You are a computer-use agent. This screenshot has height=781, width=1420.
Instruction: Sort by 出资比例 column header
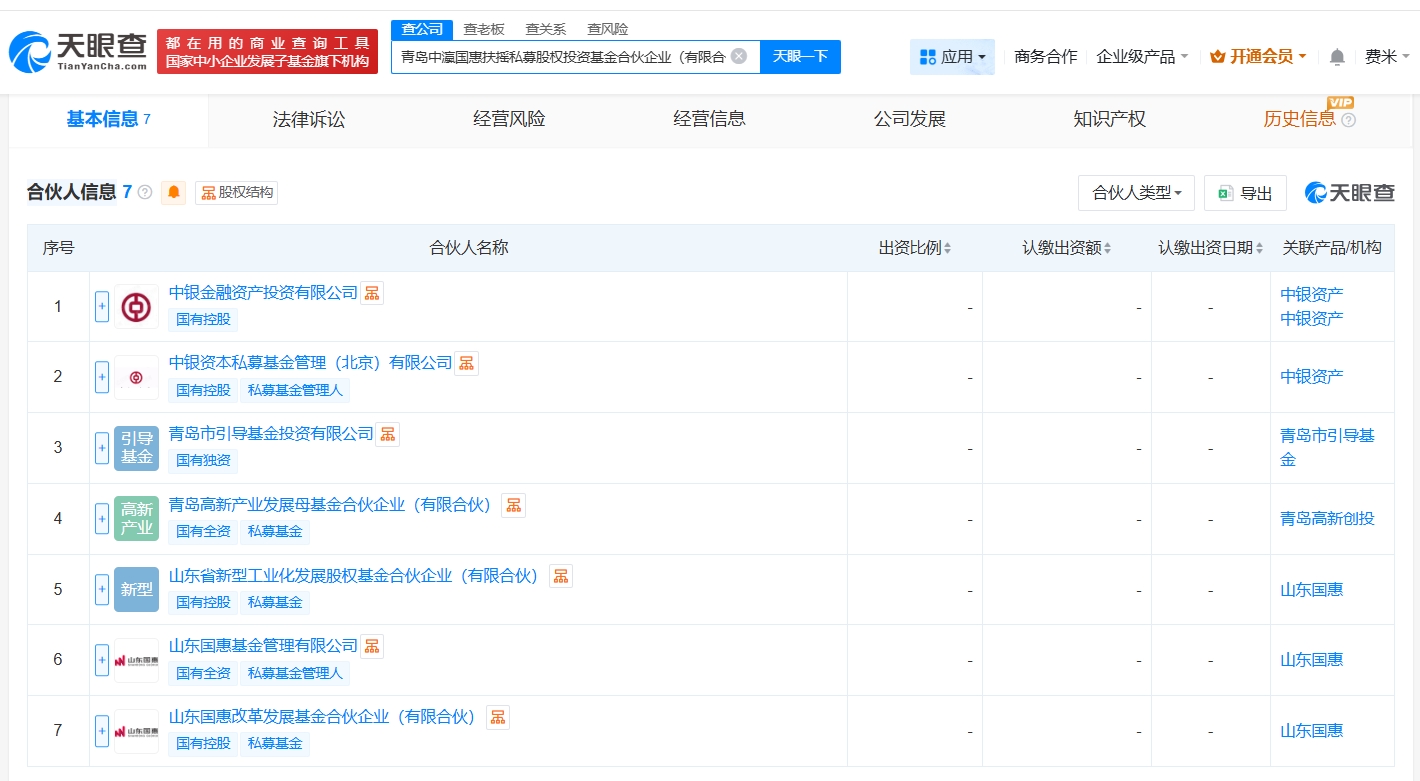(914, 248)
